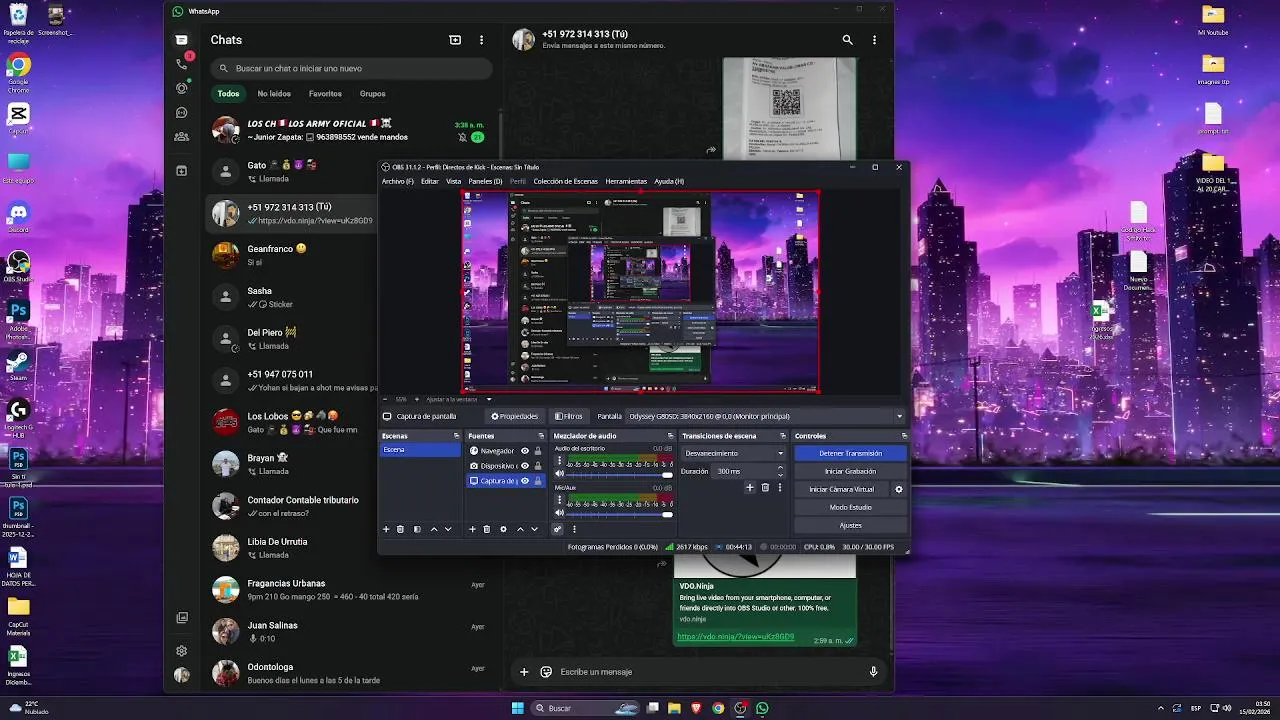Open Propiedades for the selected source
The image size is (1280, 720).
tap(514, 416)
